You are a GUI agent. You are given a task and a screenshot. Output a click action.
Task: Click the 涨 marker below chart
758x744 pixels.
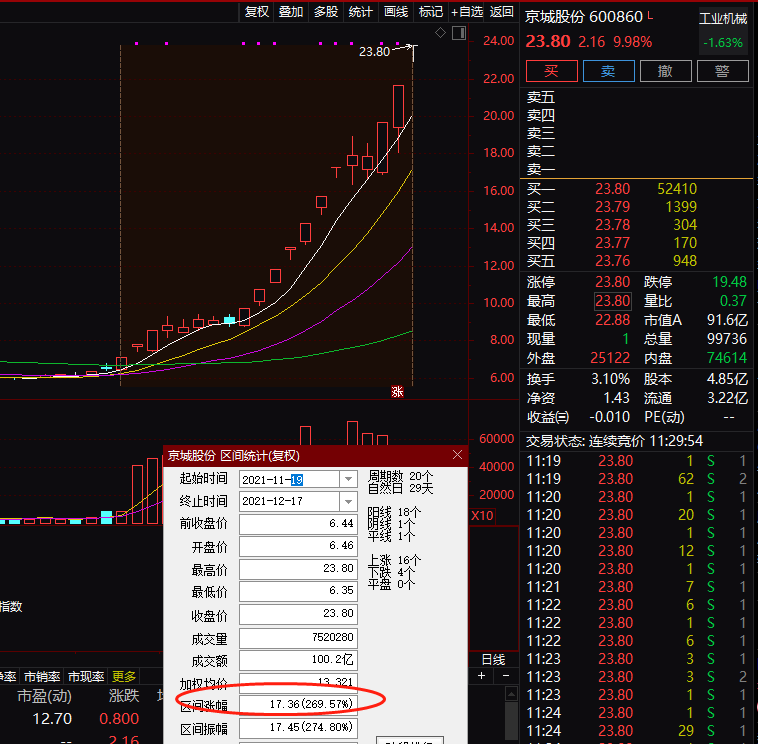click(397, 392)
